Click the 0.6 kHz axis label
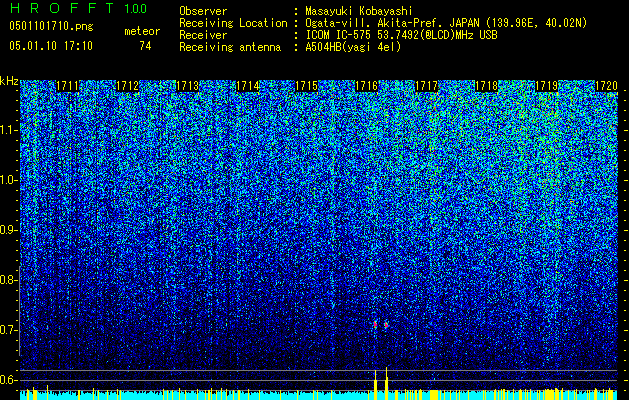Image resolution: width=629 pixels, height=400 pixels. [x=8, y=380]
